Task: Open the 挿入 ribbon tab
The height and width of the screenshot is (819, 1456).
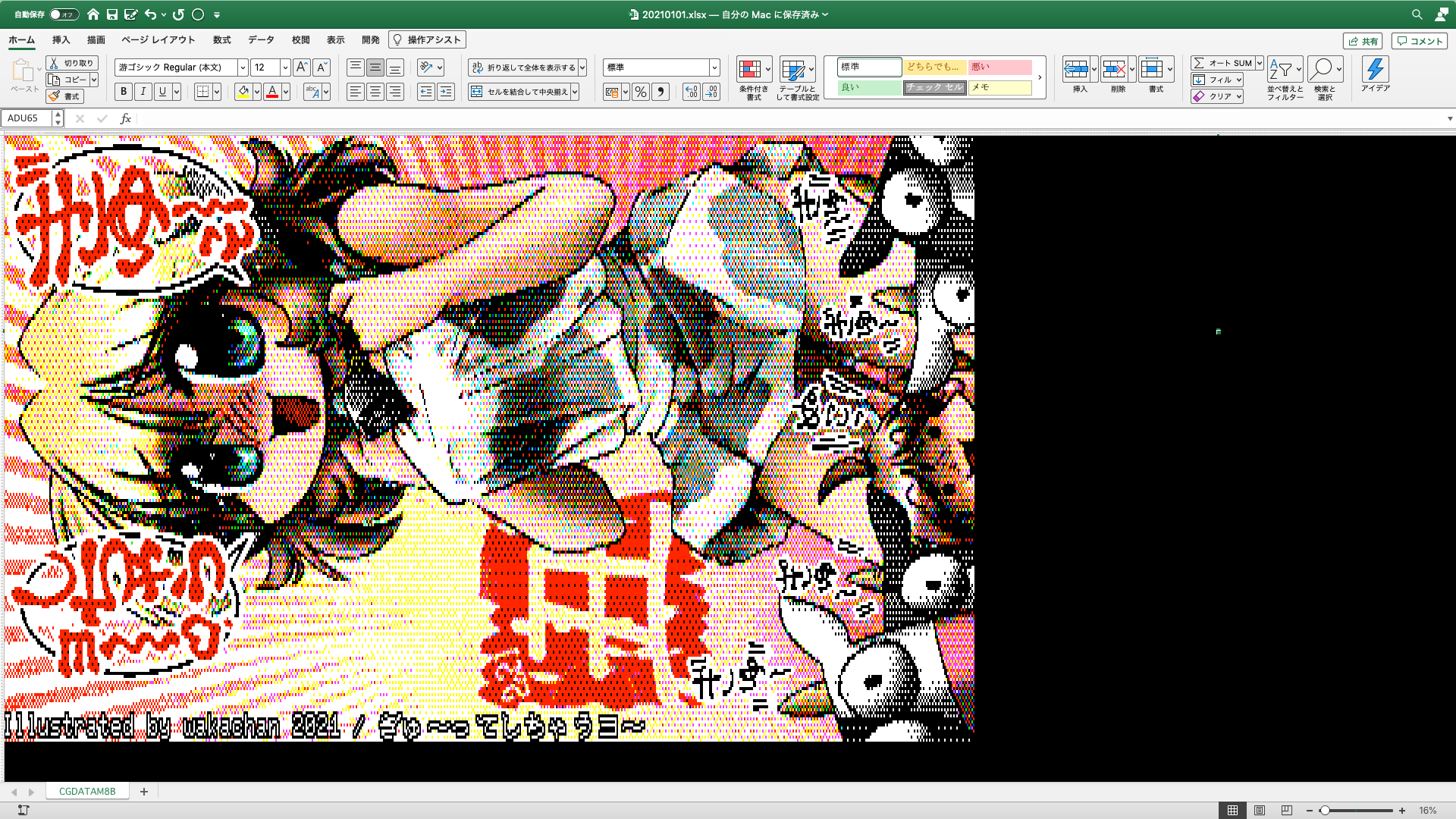Action: (61, 39)
